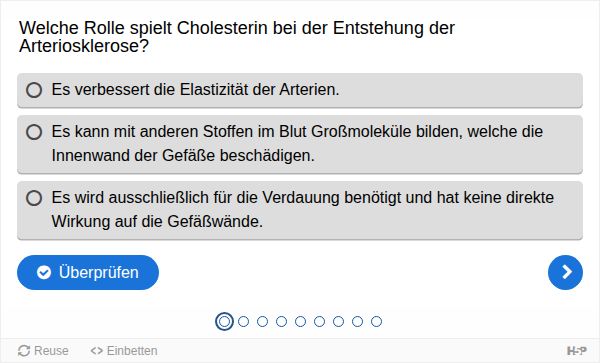Jump to question three progress dot

click(262, 321)
